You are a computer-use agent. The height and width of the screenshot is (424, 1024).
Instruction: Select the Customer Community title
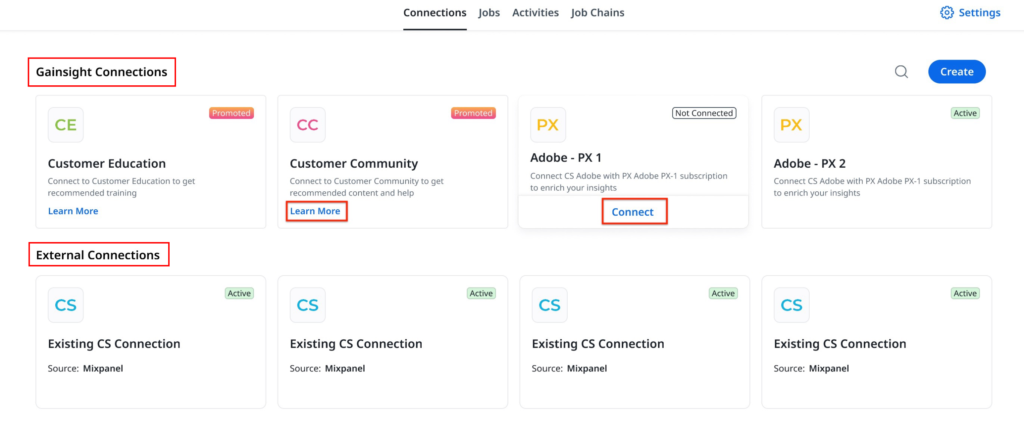click(x=354, y=163)
